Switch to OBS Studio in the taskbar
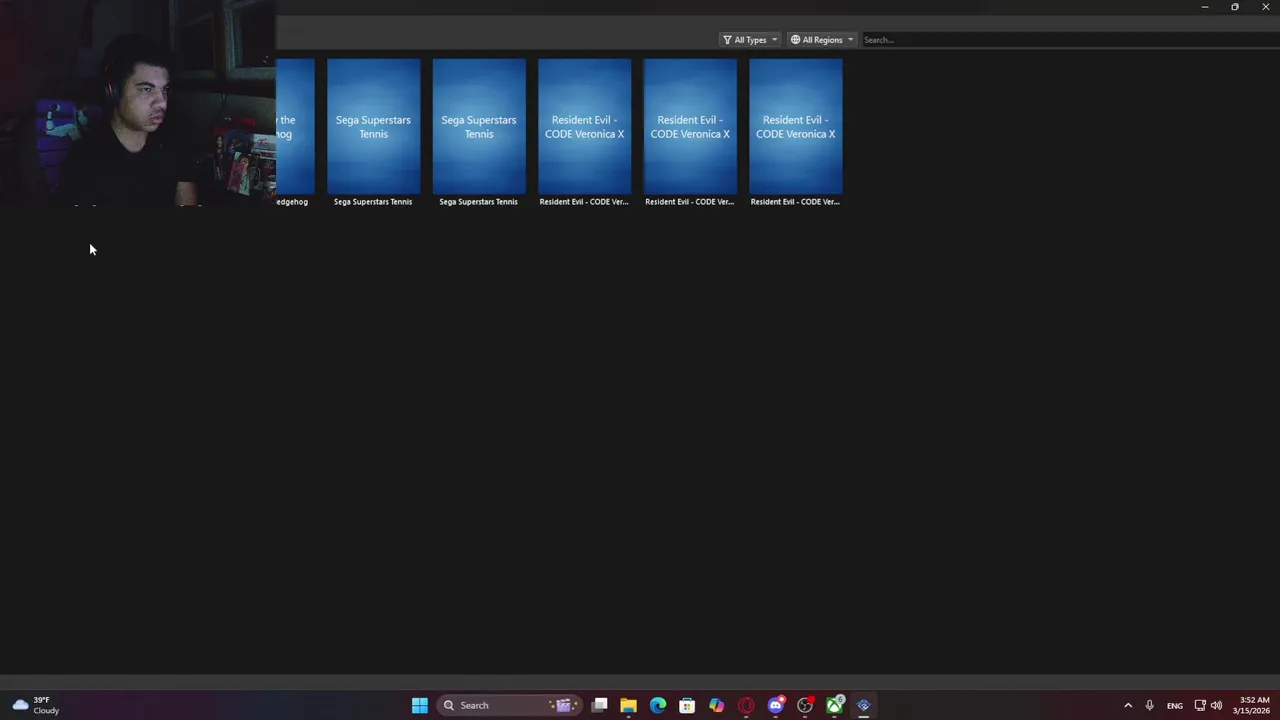The image size is (1280, 720). pos(805,705)
